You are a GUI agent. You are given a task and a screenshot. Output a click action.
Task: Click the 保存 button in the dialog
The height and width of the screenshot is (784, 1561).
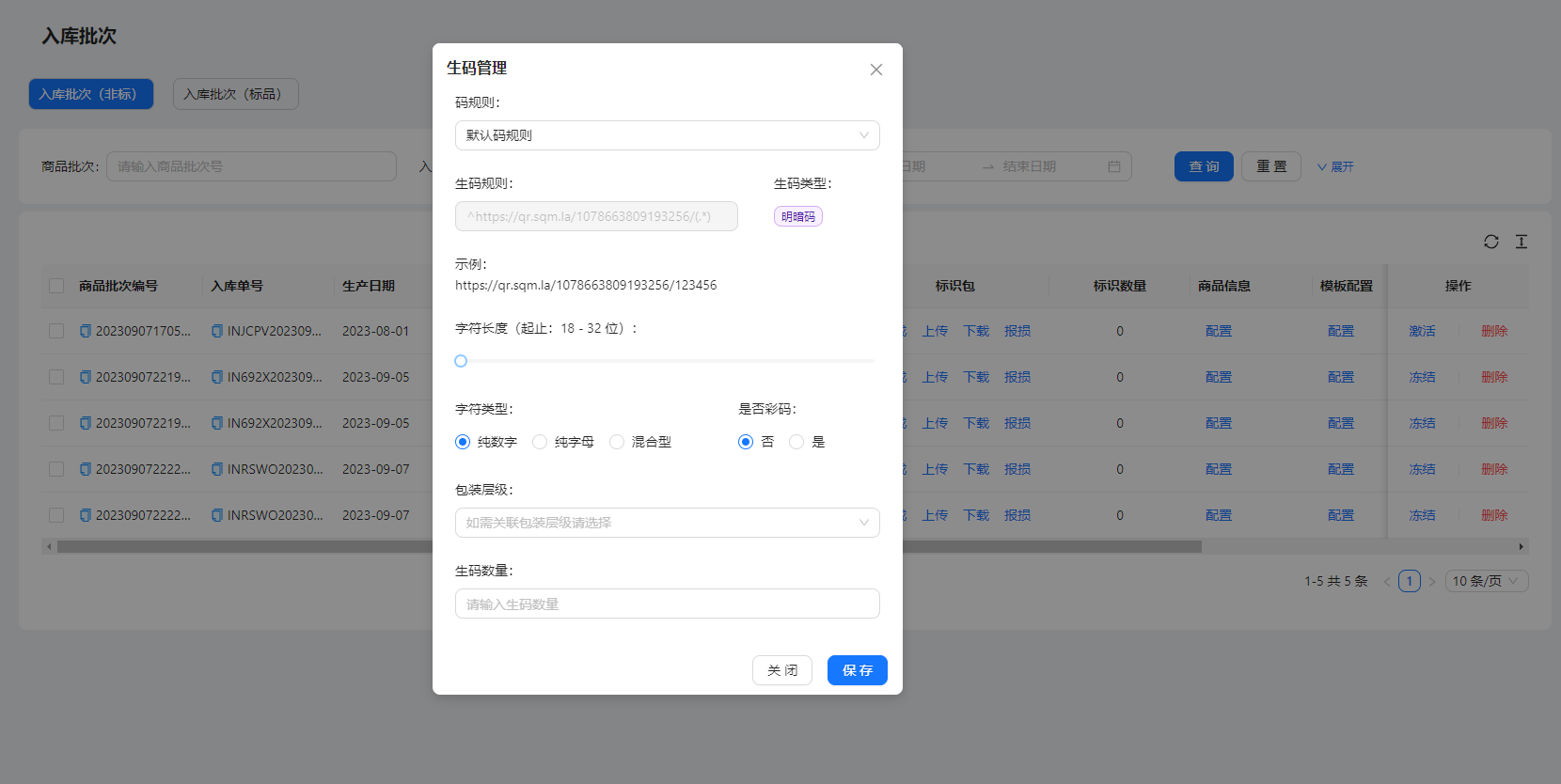coord(858,670)
